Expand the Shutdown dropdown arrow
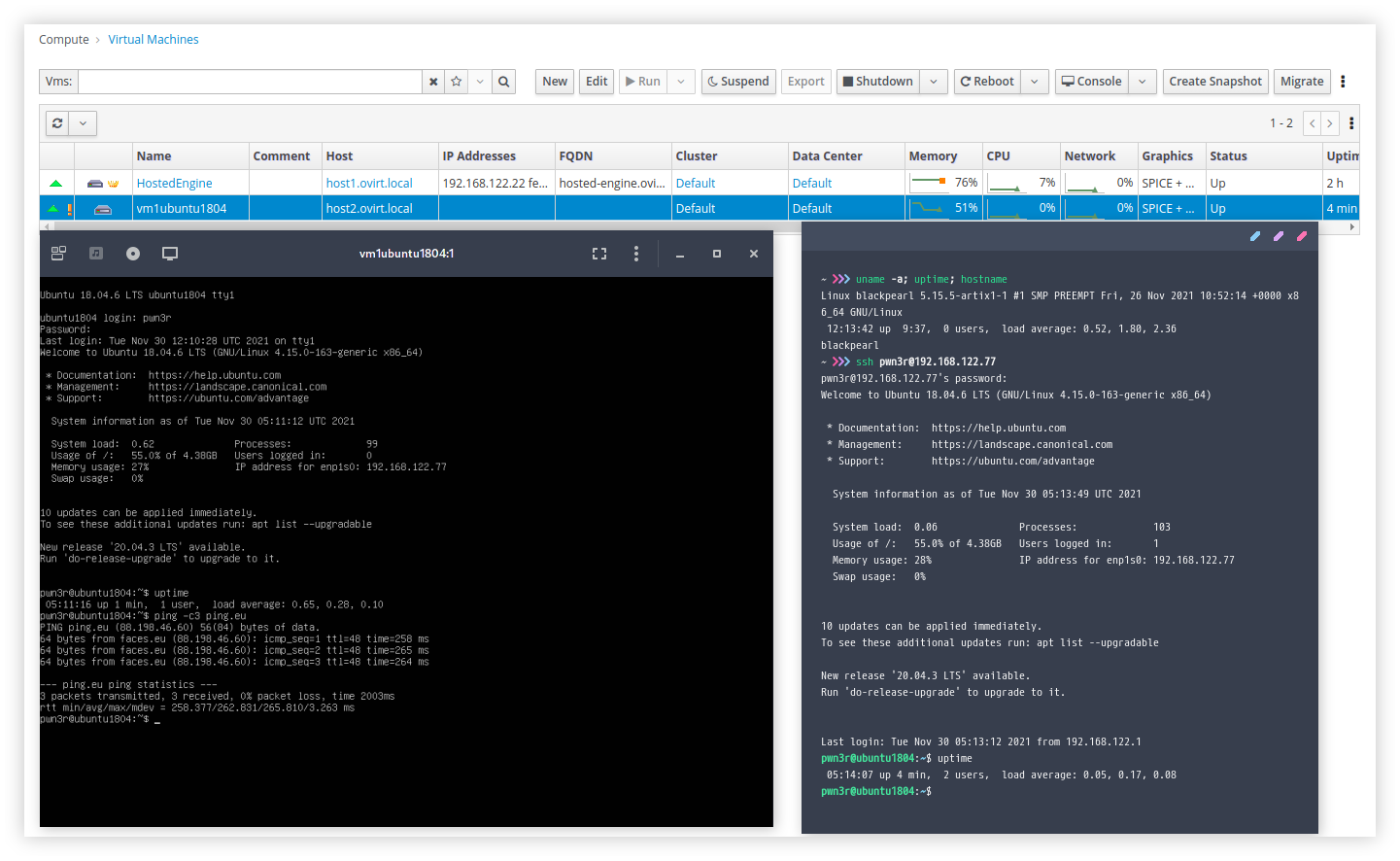Viewport: 1400px width, 861px height. (934, 82)
